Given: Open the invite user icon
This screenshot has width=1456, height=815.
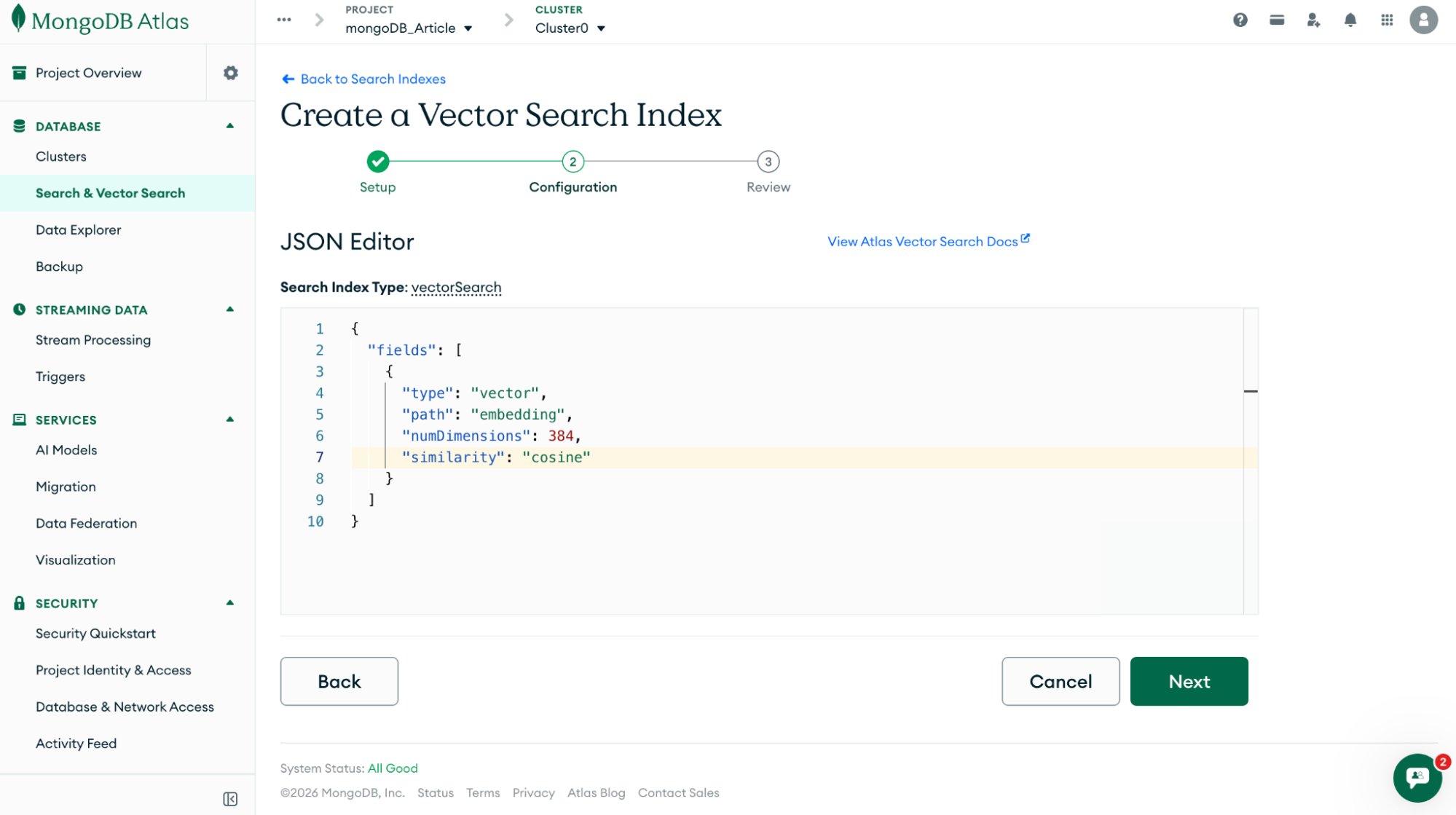Looking at the screenshot, I should pos(1313,20).
